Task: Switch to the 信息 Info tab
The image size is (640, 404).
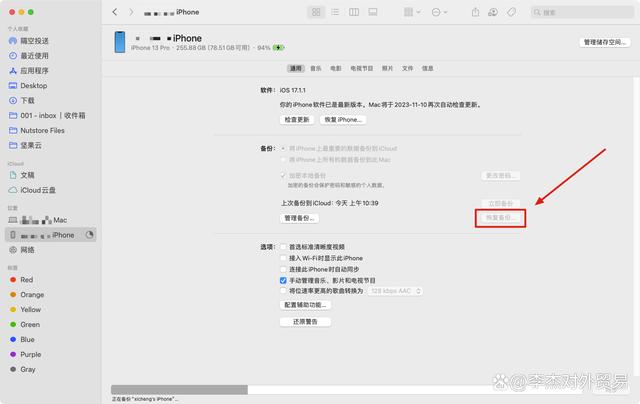Action: (427, 68)
